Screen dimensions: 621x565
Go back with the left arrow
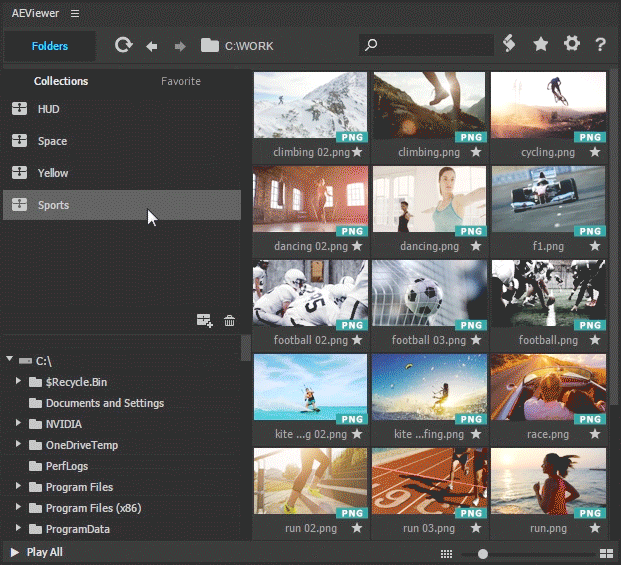pyautogui.click(x=152, y=45)
